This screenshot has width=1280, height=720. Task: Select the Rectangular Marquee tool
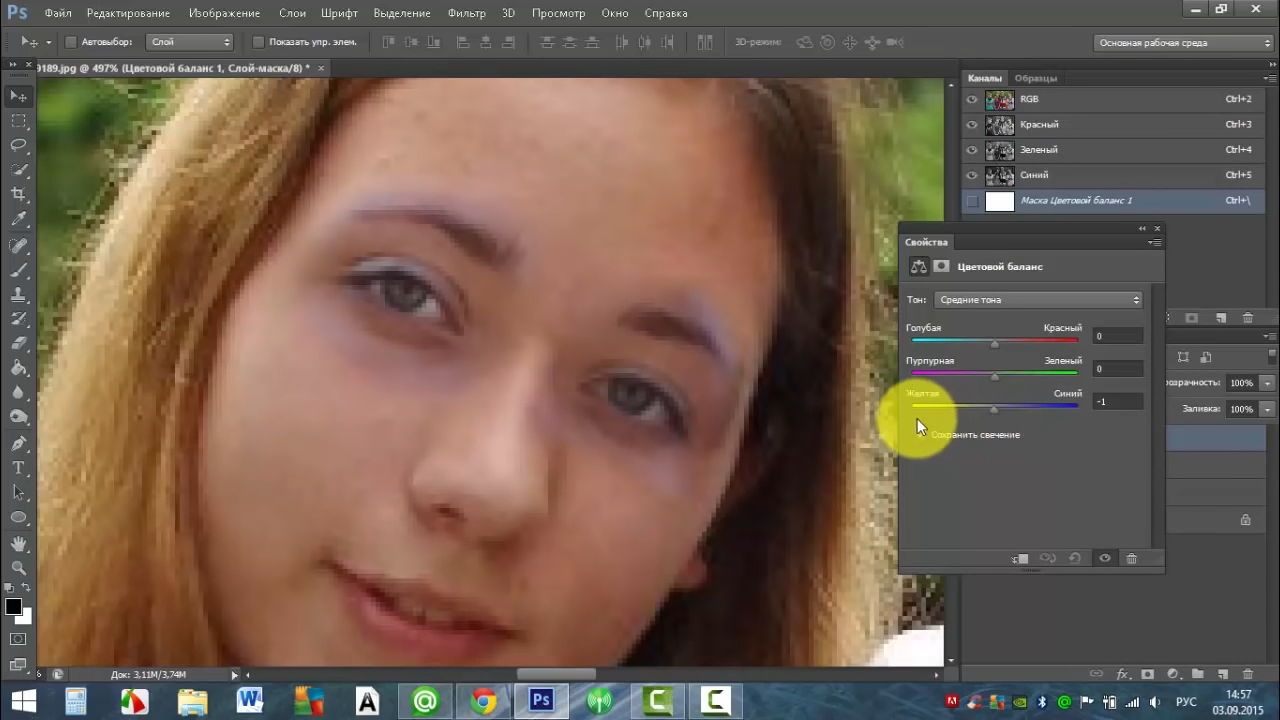click(x=19, y=121)
